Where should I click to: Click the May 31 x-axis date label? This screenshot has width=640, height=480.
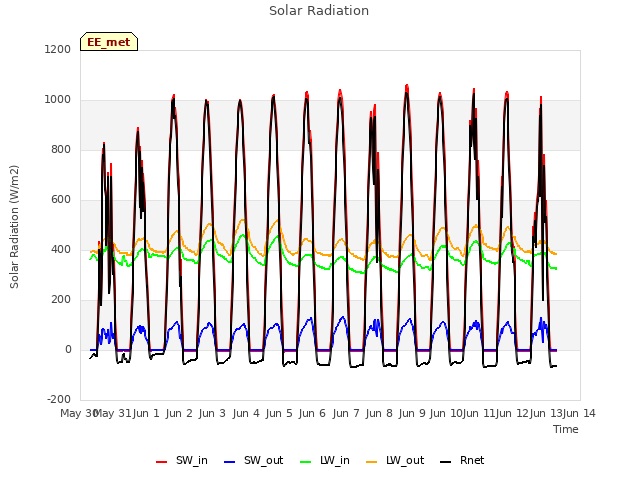click(113, 413)
